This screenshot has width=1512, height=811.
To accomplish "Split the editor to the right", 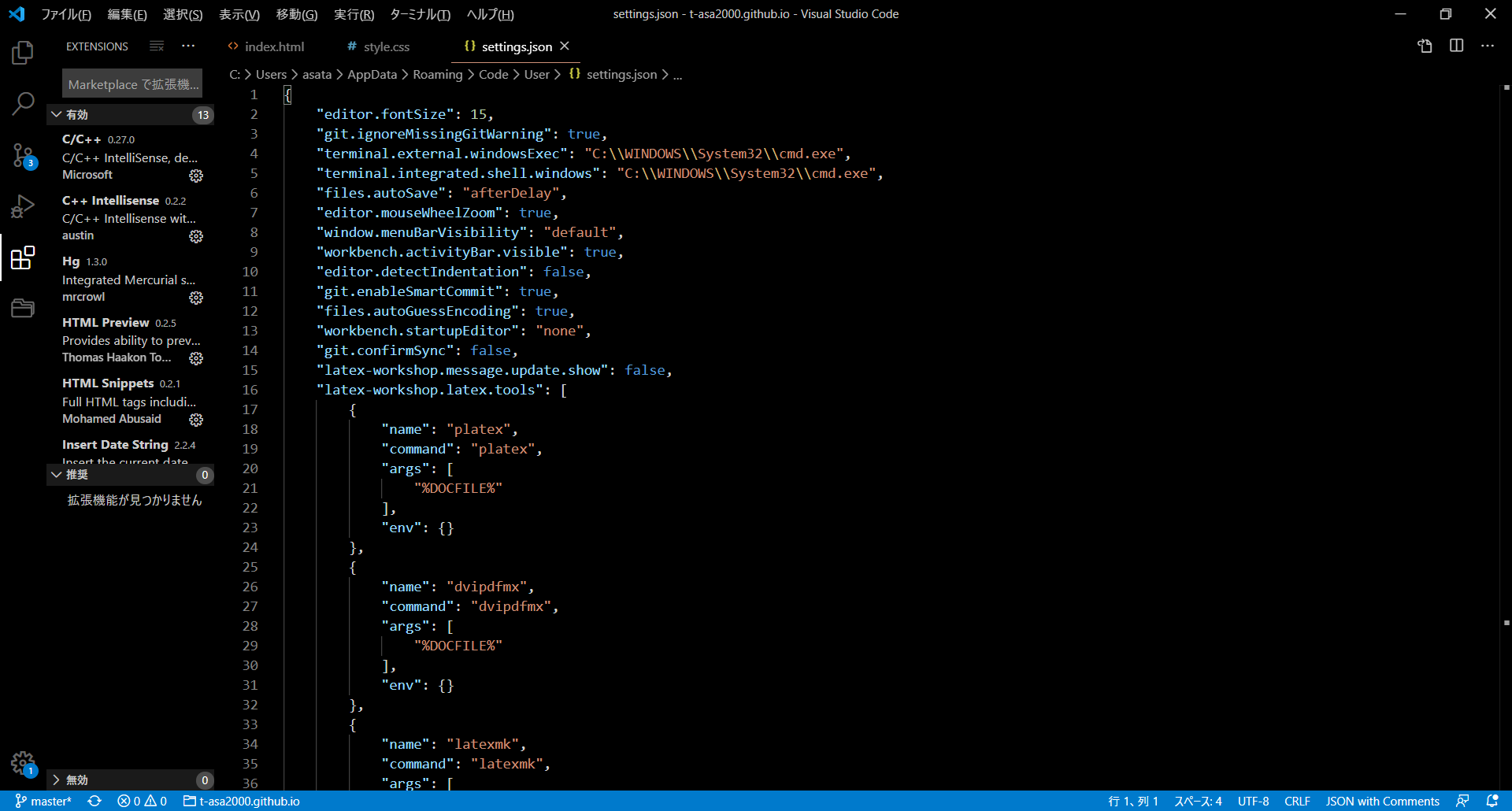I will point(1456,46).
